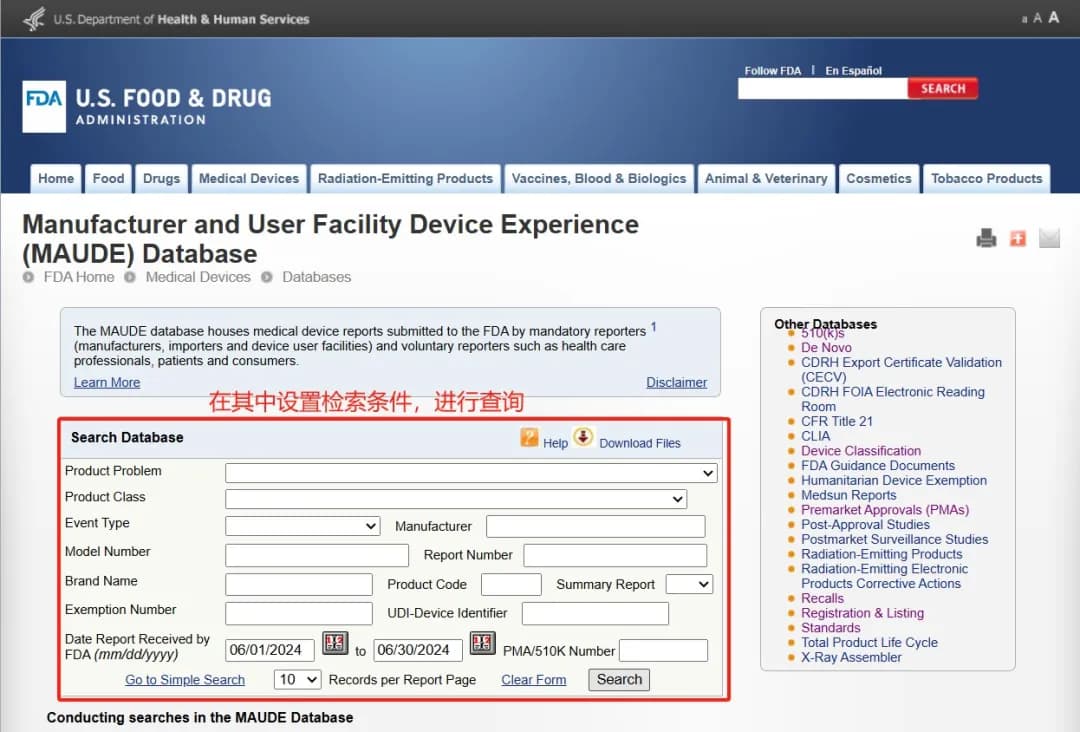Screen dimensions: 1080x732
Task: Select the smallest text size a
Action: [x=1024, y=20]
